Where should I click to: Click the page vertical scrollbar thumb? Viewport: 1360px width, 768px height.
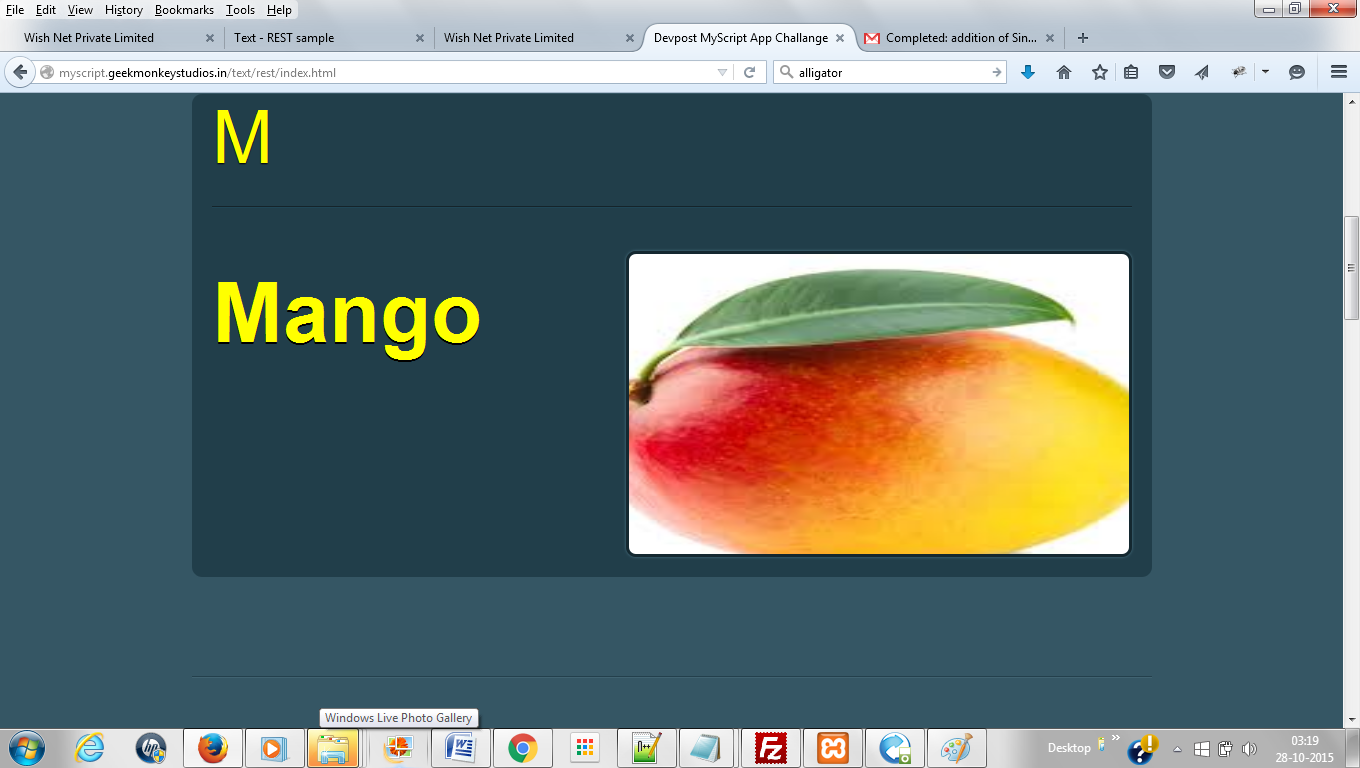click(1351, 267)
